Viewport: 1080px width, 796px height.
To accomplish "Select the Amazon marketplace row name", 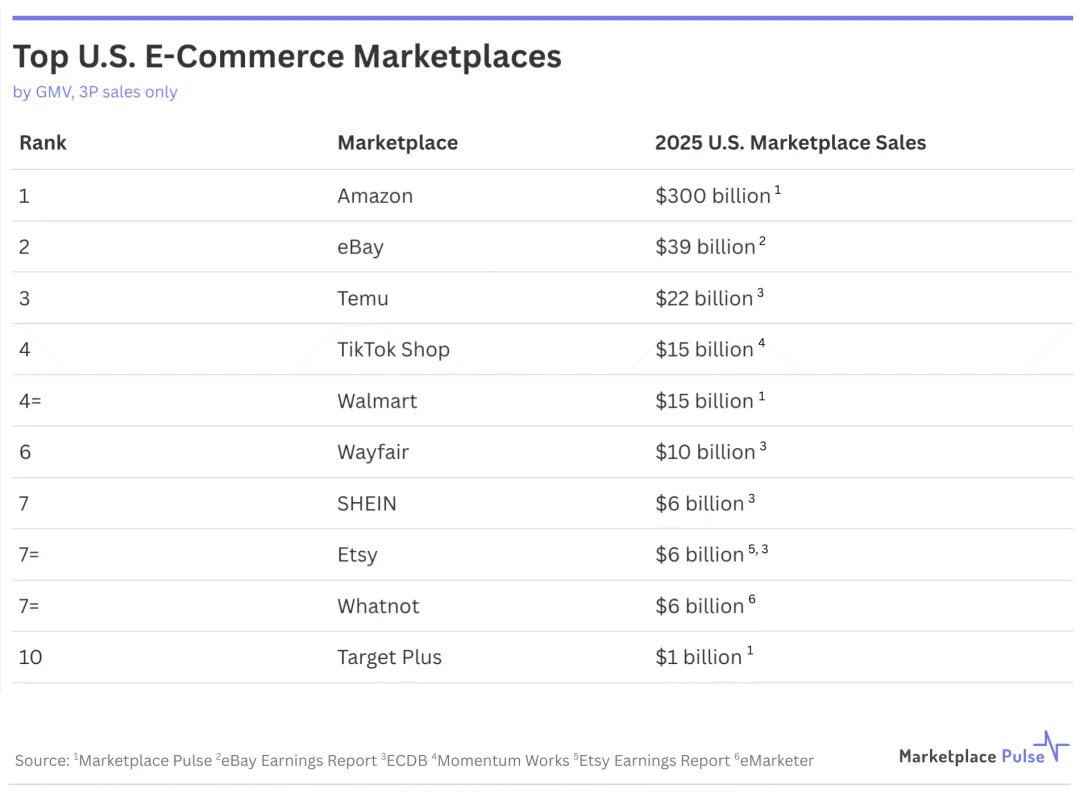I will pyautogui.click(x=375, y=196).
